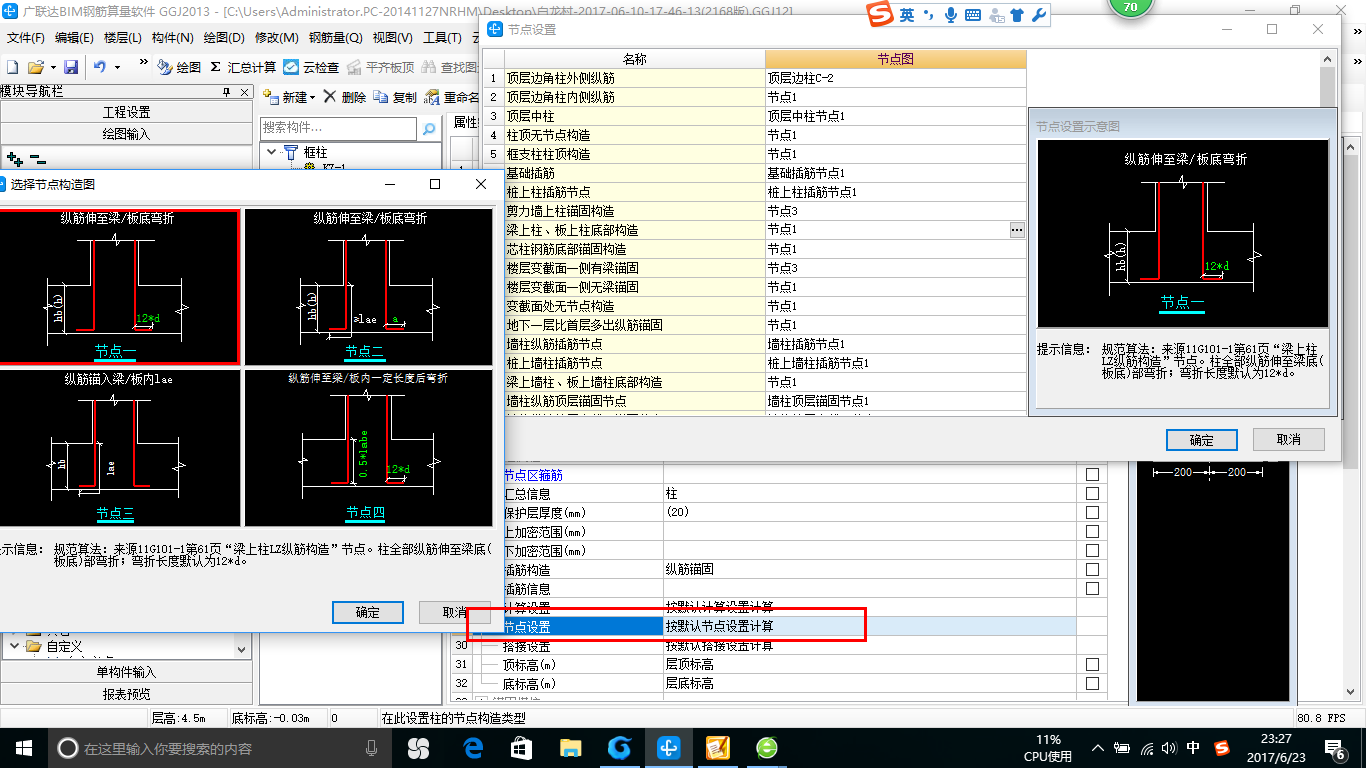
Task: Click Windows taskbar search box
Action: [x=219, y=748]
